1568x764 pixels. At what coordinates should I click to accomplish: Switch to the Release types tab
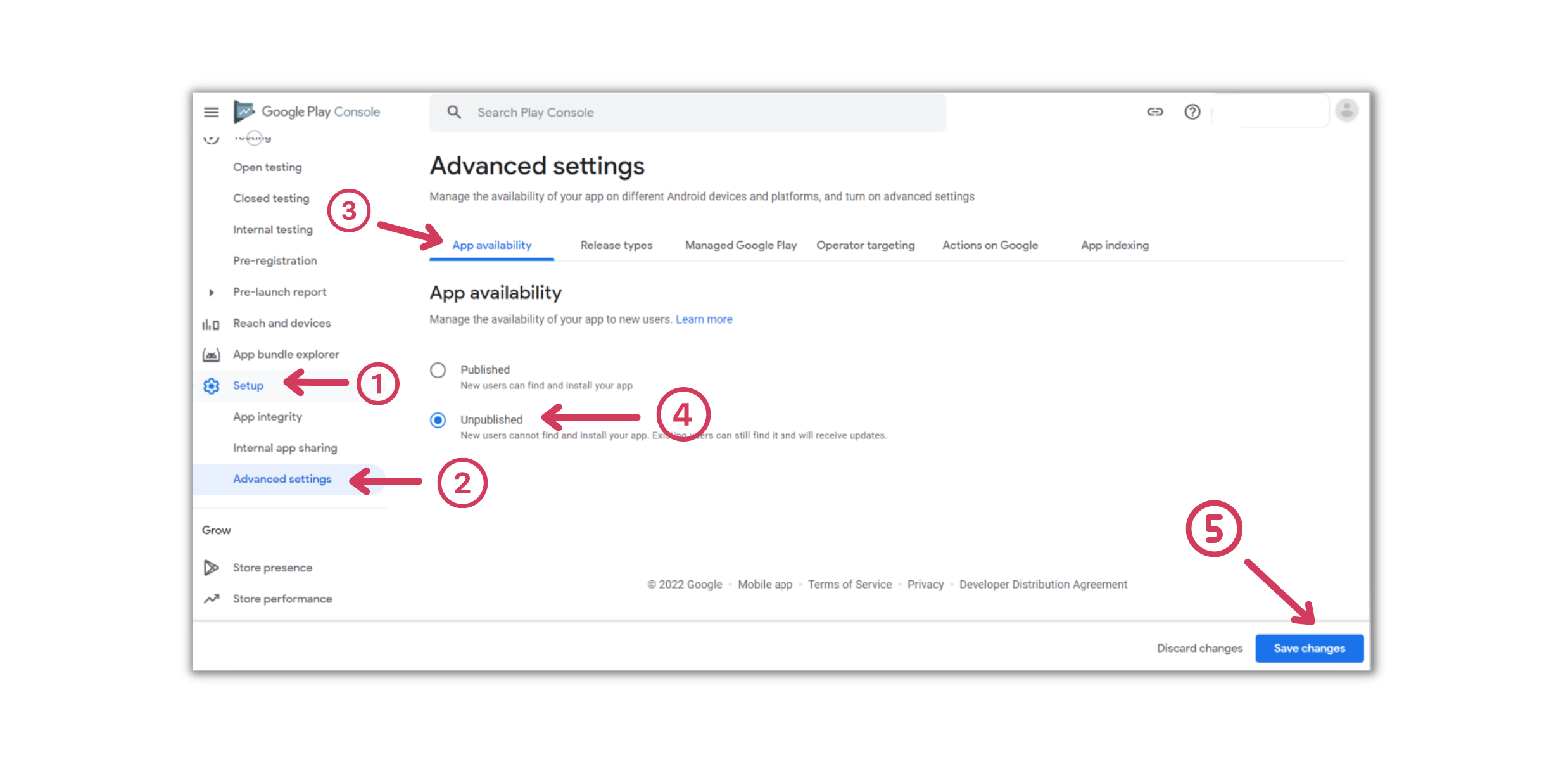pyautogui.click(x=616, y=245)
